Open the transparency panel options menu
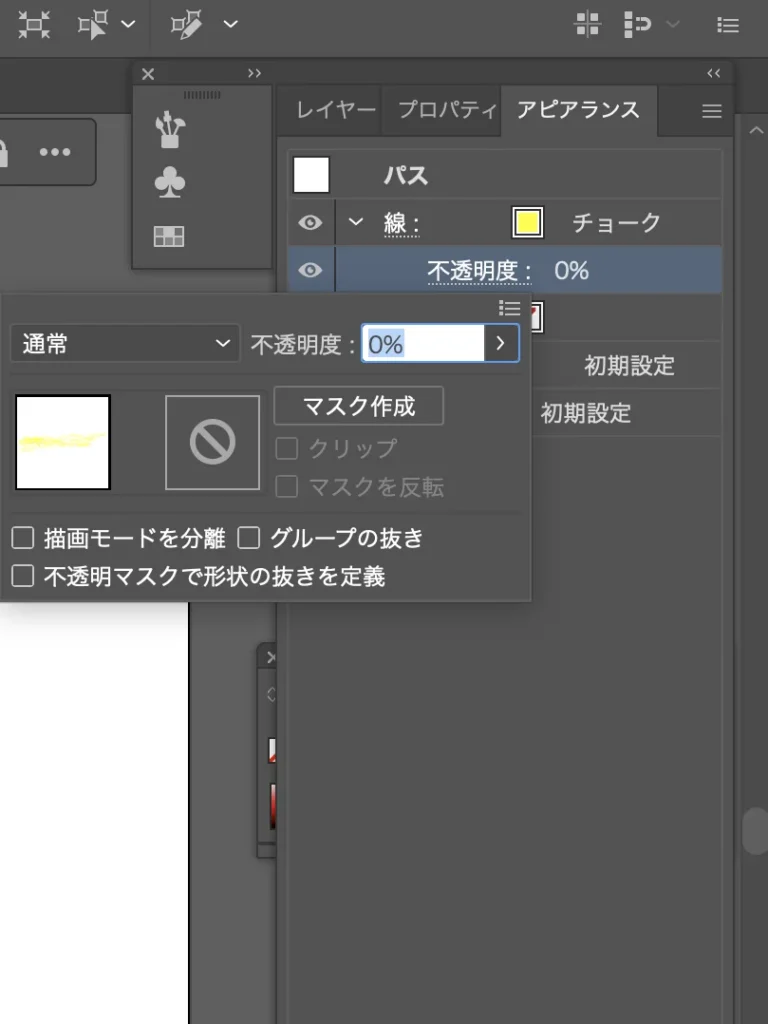The width and height of the screenshot is (768, 1024). pyautogui.click(x=510, y=308)
